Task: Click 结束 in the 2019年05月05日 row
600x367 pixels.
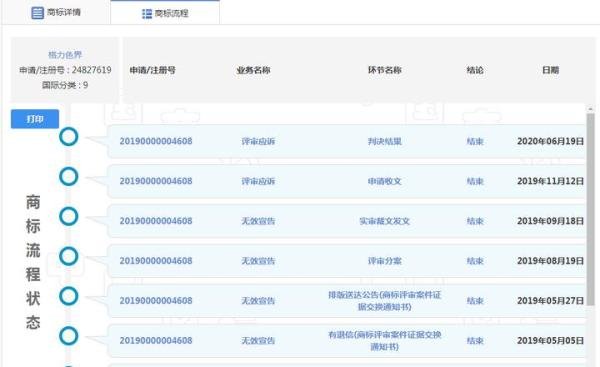Action: pos(475,341)
